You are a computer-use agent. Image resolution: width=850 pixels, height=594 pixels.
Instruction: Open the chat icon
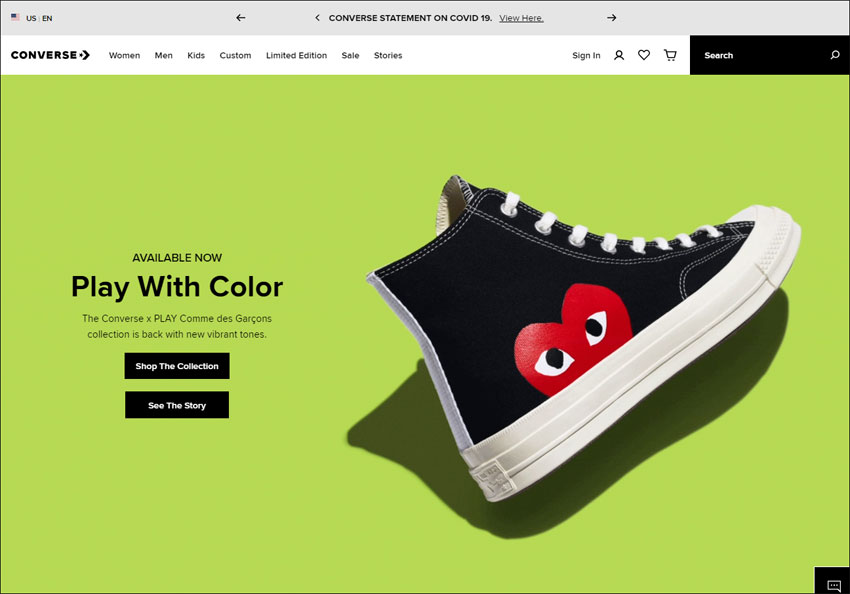coord(834,585)
